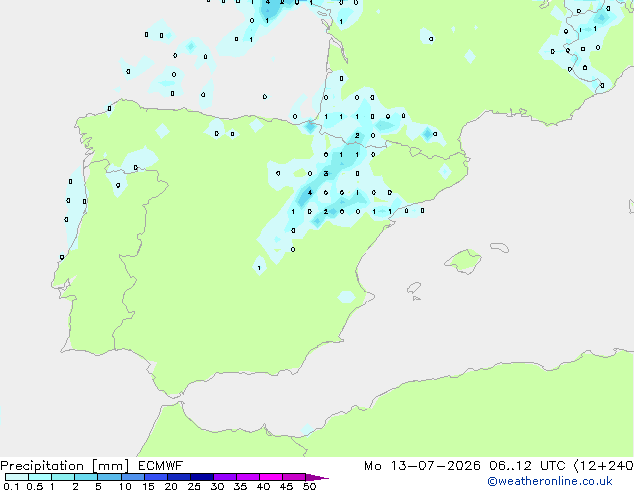Click the legend arrow tip above 50 mm
Viewport: 634px width, 490px height.
(317, 477)
